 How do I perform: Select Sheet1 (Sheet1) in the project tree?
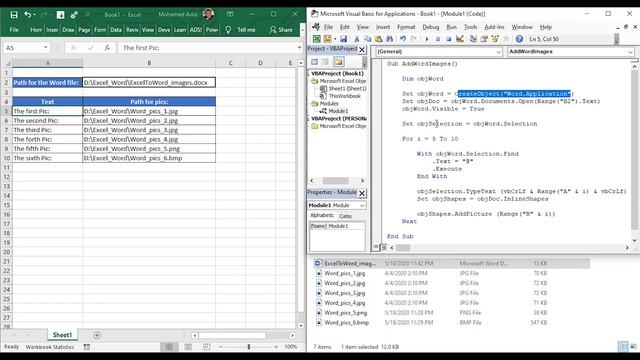pyautogui.click(x=347, y=89)
